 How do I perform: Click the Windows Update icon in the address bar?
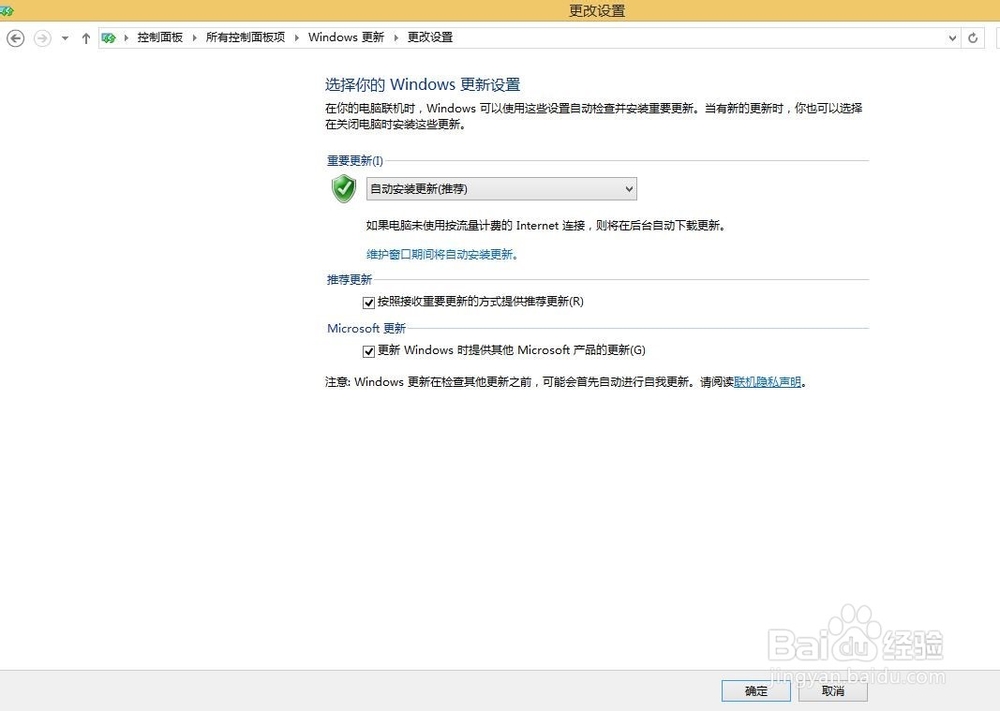point(108,38)
